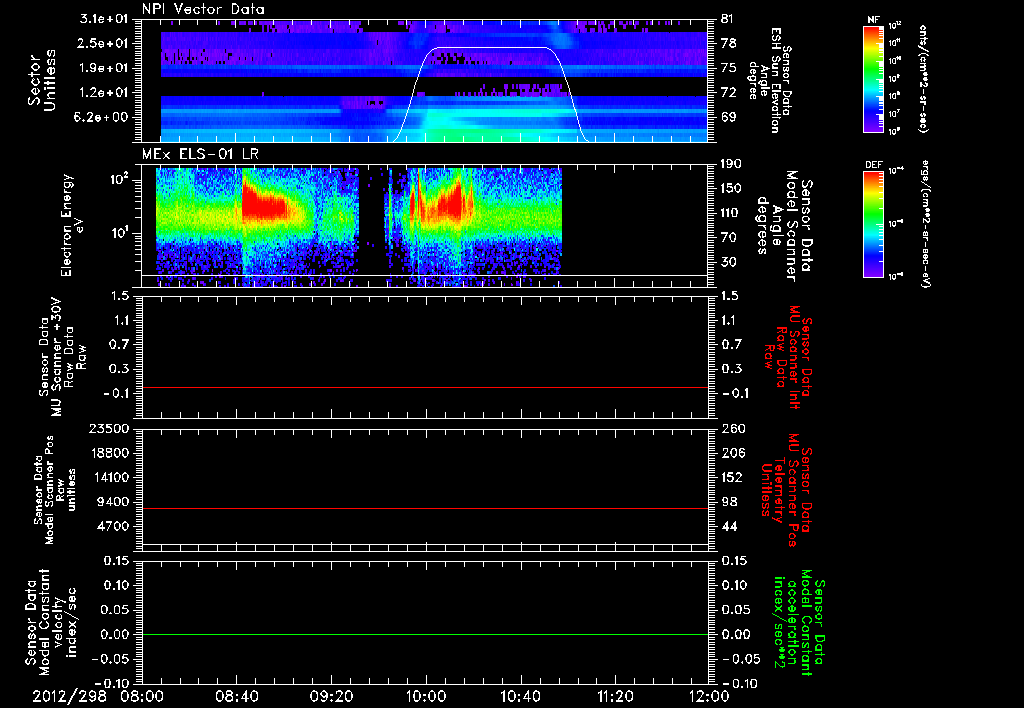Screen dimensions: 1024x708
Task: Click the "3.1e+01" Sector axis tick
Action: pos(104,19)
